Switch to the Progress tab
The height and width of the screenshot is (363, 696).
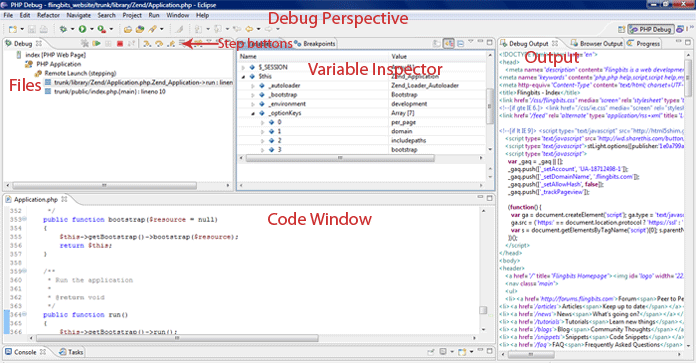[644, 43]
